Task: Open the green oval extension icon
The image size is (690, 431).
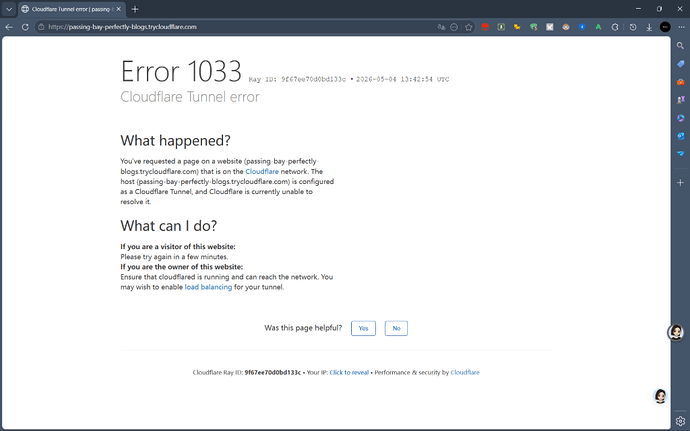Action: 501,27
